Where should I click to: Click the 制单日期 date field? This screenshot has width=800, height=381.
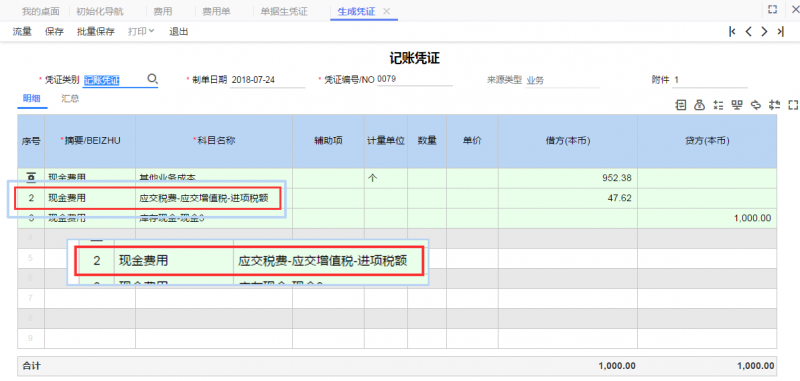(x=267, y=80)
